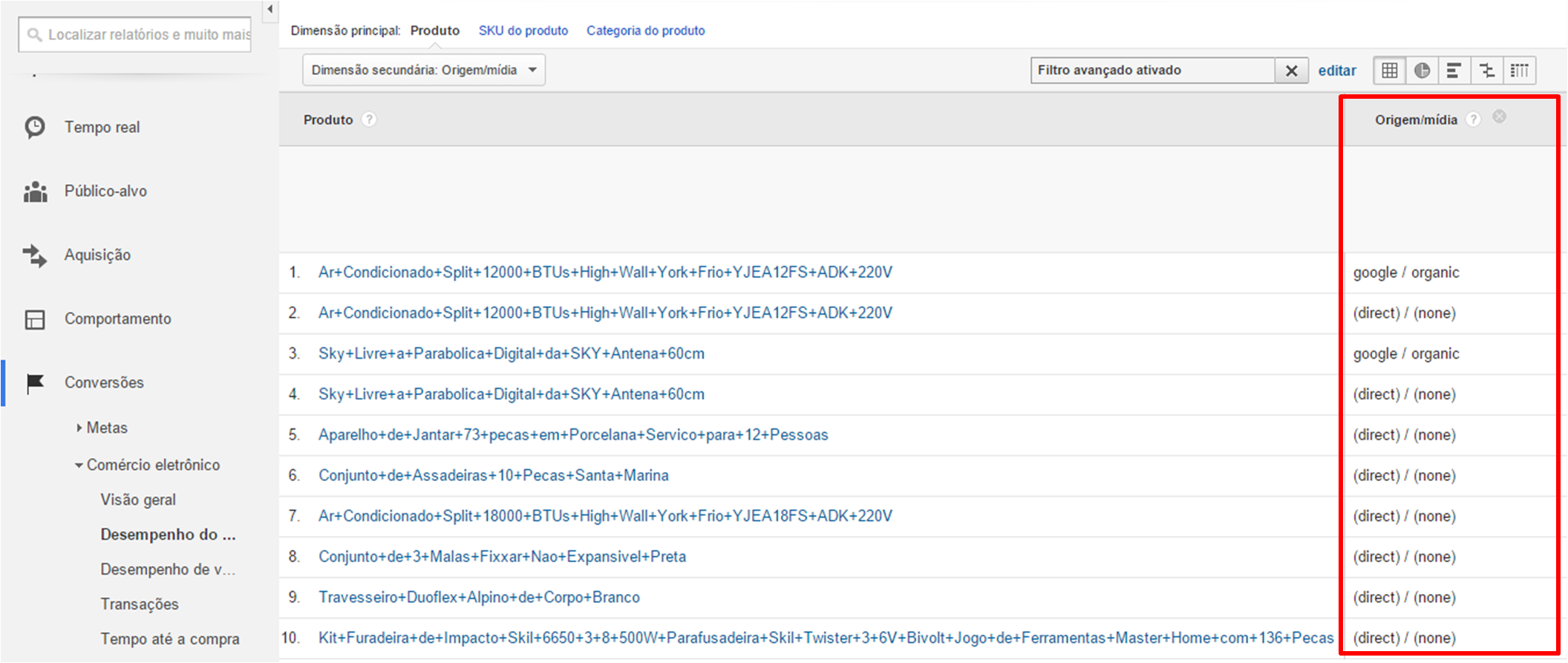Select the performance bar view icon
The width and height of the screenshot is (1568, 663).
(1454, 71)
